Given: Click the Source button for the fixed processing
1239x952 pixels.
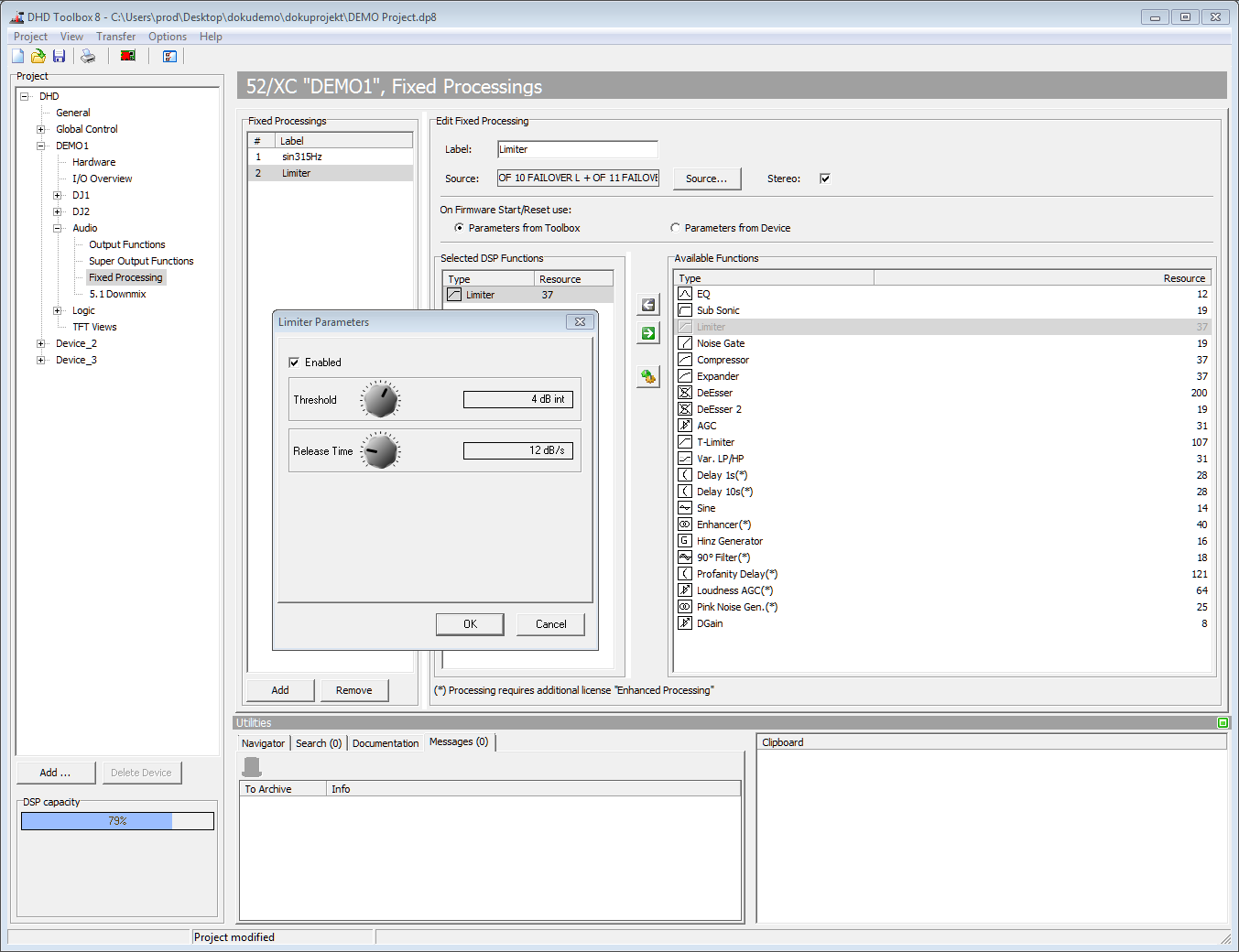Looking at the screenshot, I should pyautogui.click(x=706, y=178).
